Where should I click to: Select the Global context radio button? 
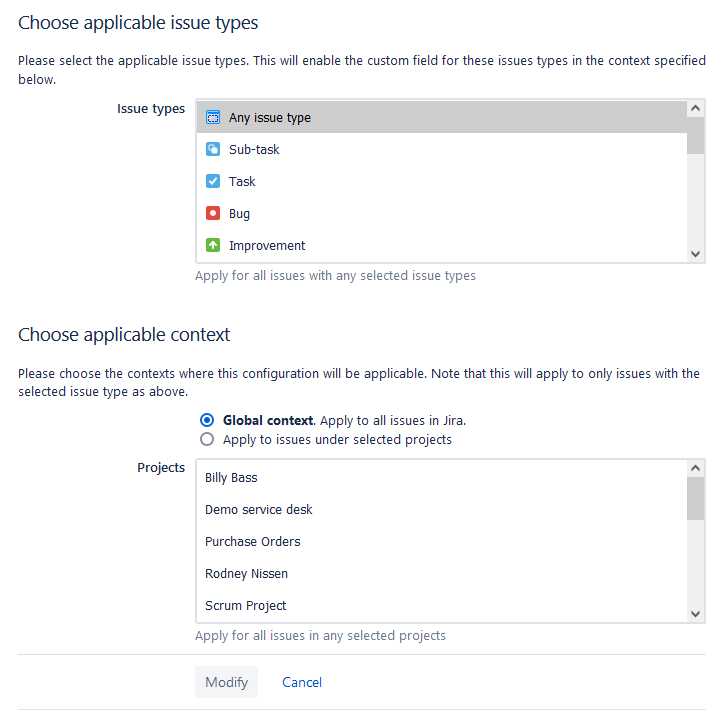pyautogui.click(x=207, y=420)
